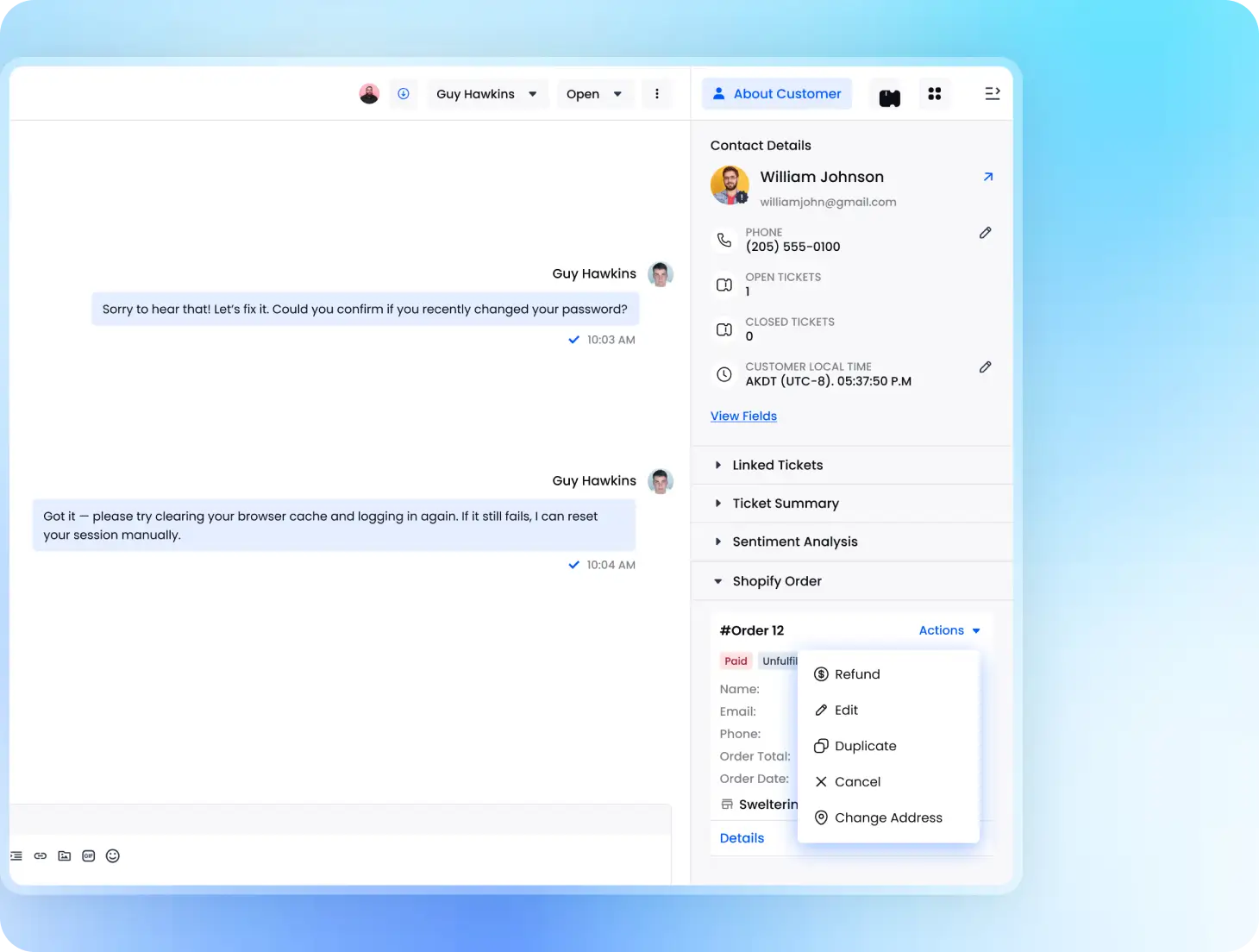
Task: Expand the Ticket Summary section
Action: tap(852, 504)
